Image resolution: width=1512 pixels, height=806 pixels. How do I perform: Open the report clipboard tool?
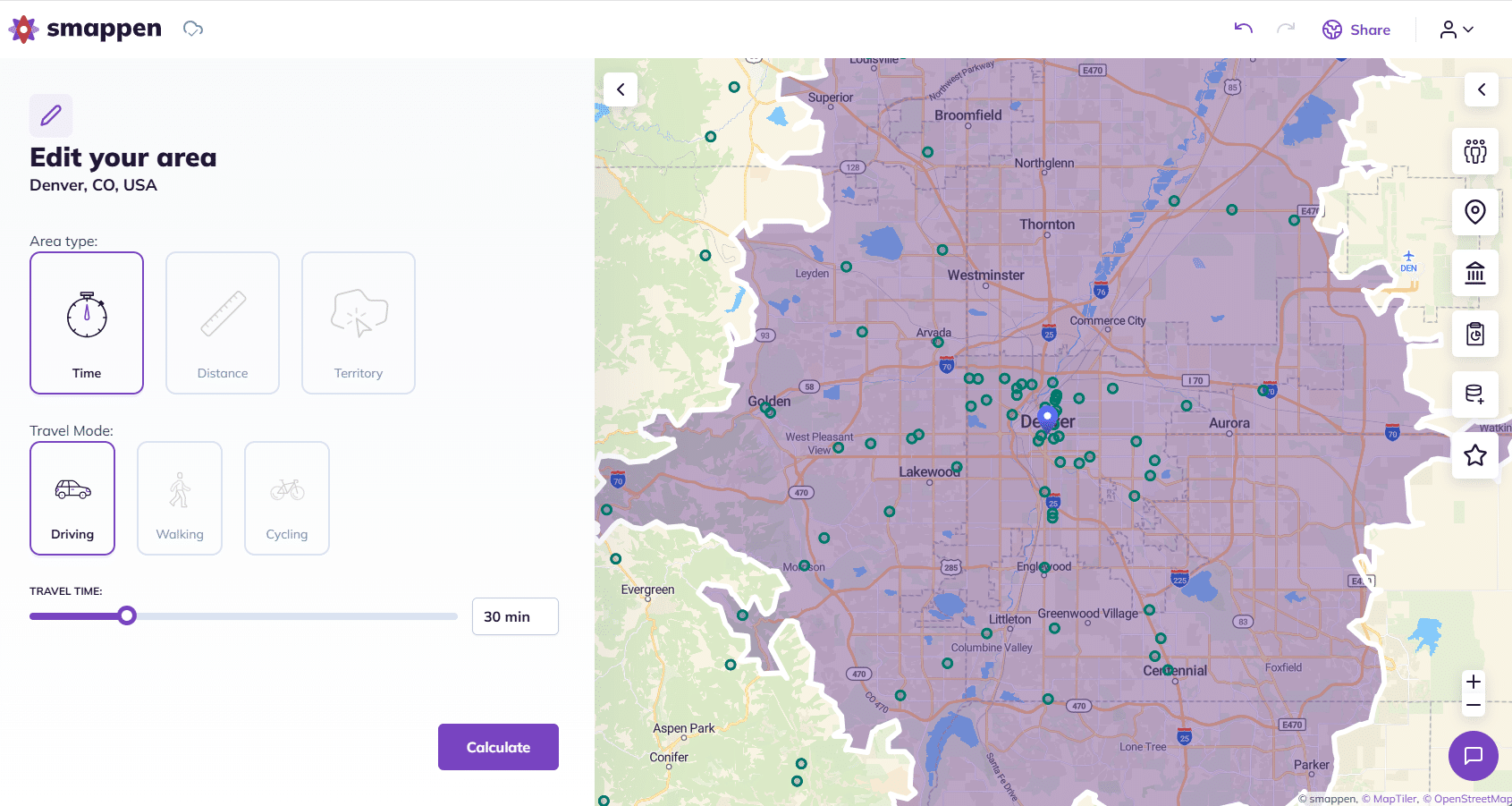pos(1474,334)
